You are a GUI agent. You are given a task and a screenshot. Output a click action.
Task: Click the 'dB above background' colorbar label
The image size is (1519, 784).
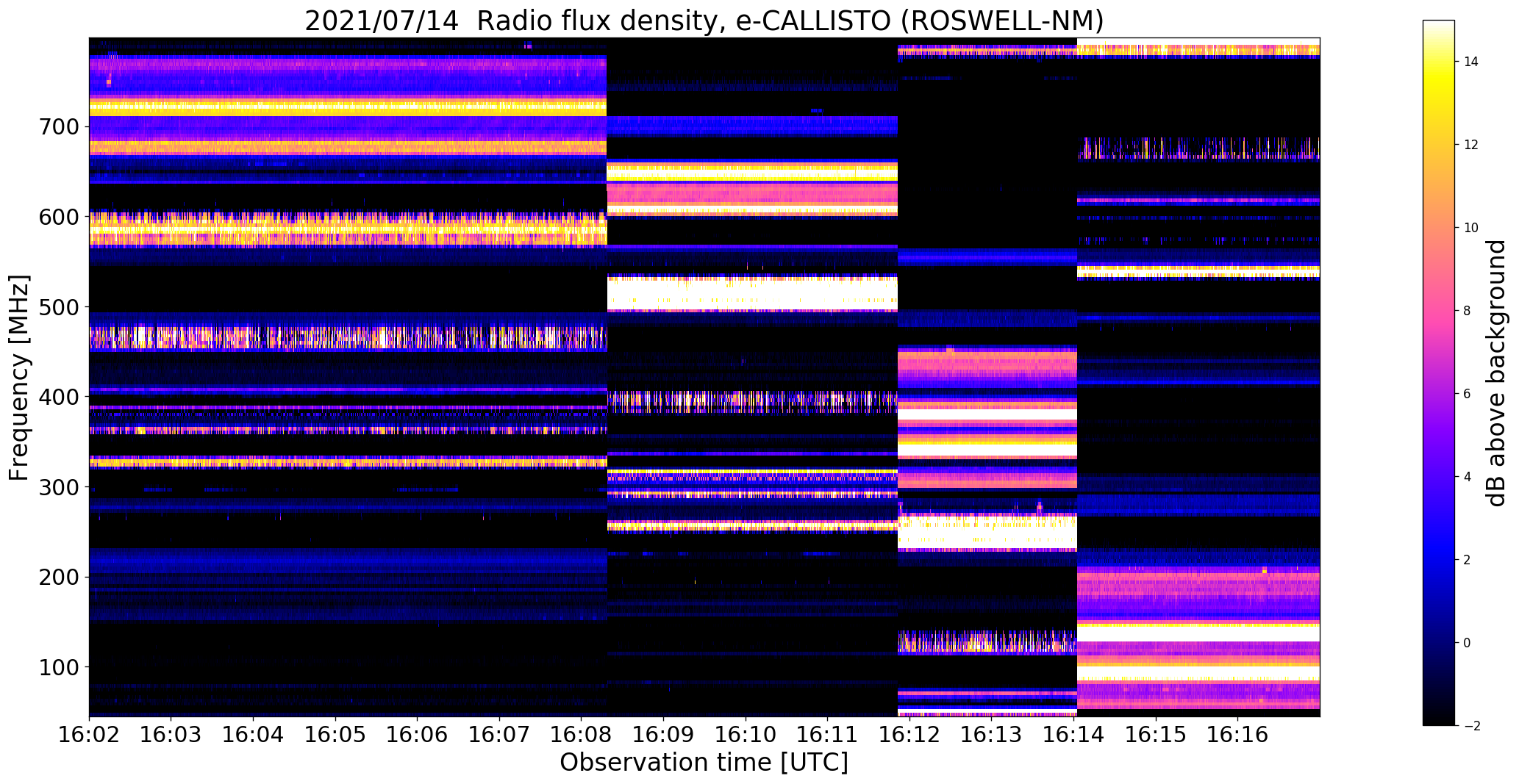pyautogui.click(x=1496, y=373)
